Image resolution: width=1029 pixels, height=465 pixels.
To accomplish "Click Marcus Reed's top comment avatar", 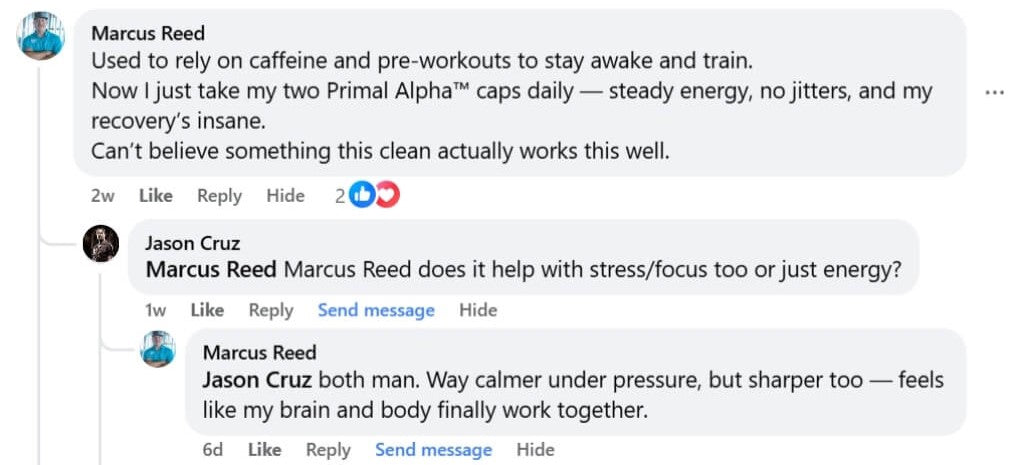I will (x=41, y=36).
